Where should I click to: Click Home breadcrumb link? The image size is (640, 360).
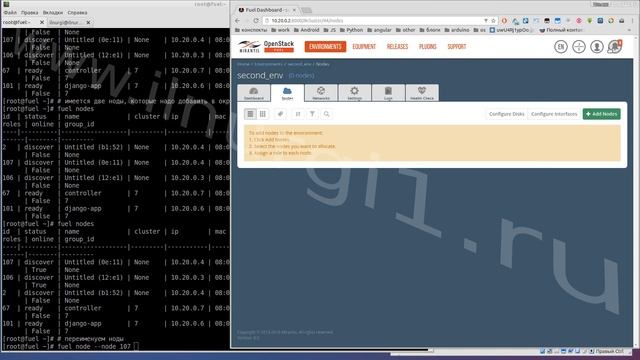click(x=243, y=64)
